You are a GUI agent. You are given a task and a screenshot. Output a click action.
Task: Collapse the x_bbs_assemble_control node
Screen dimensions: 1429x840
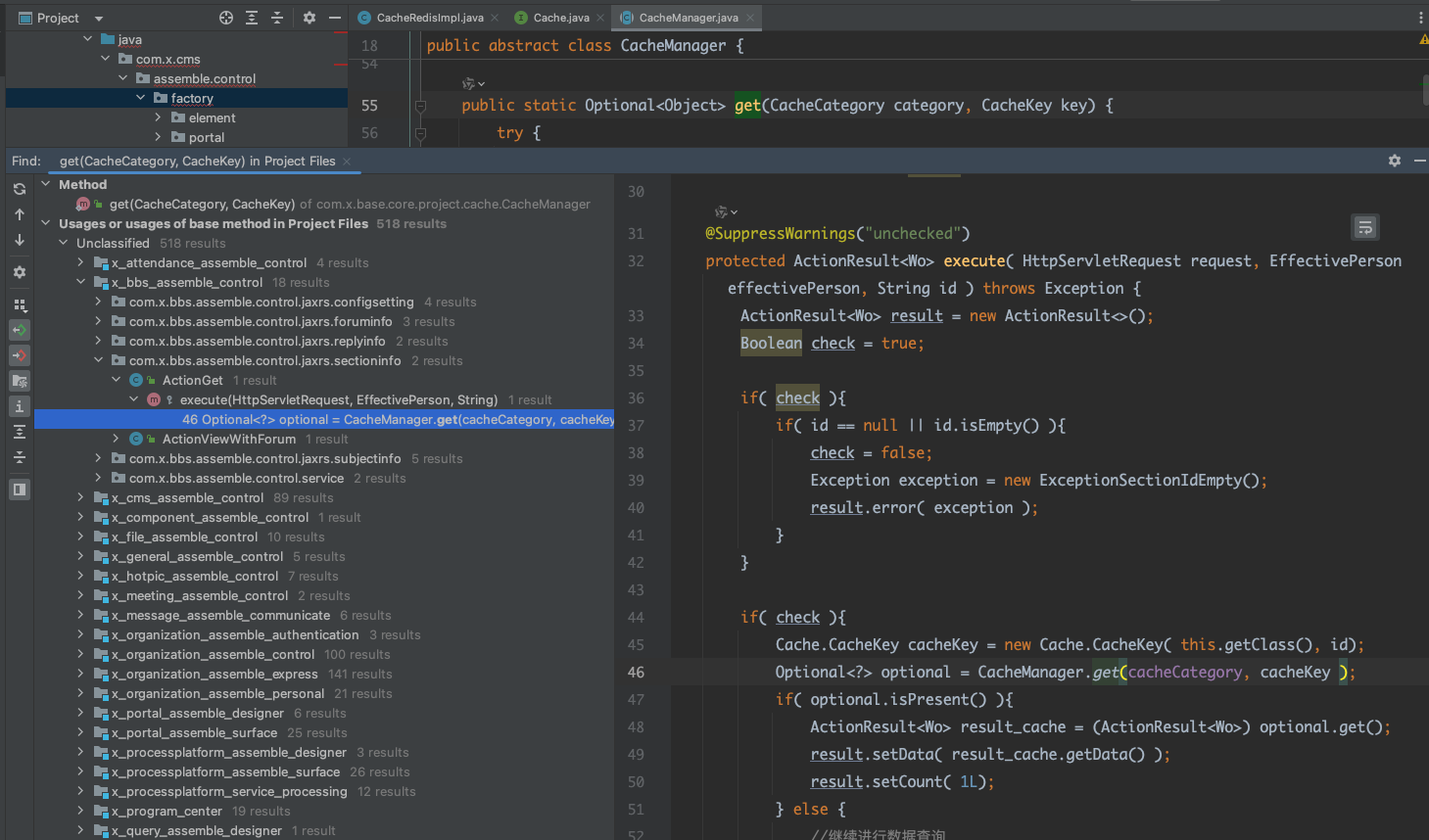(81, 282)
